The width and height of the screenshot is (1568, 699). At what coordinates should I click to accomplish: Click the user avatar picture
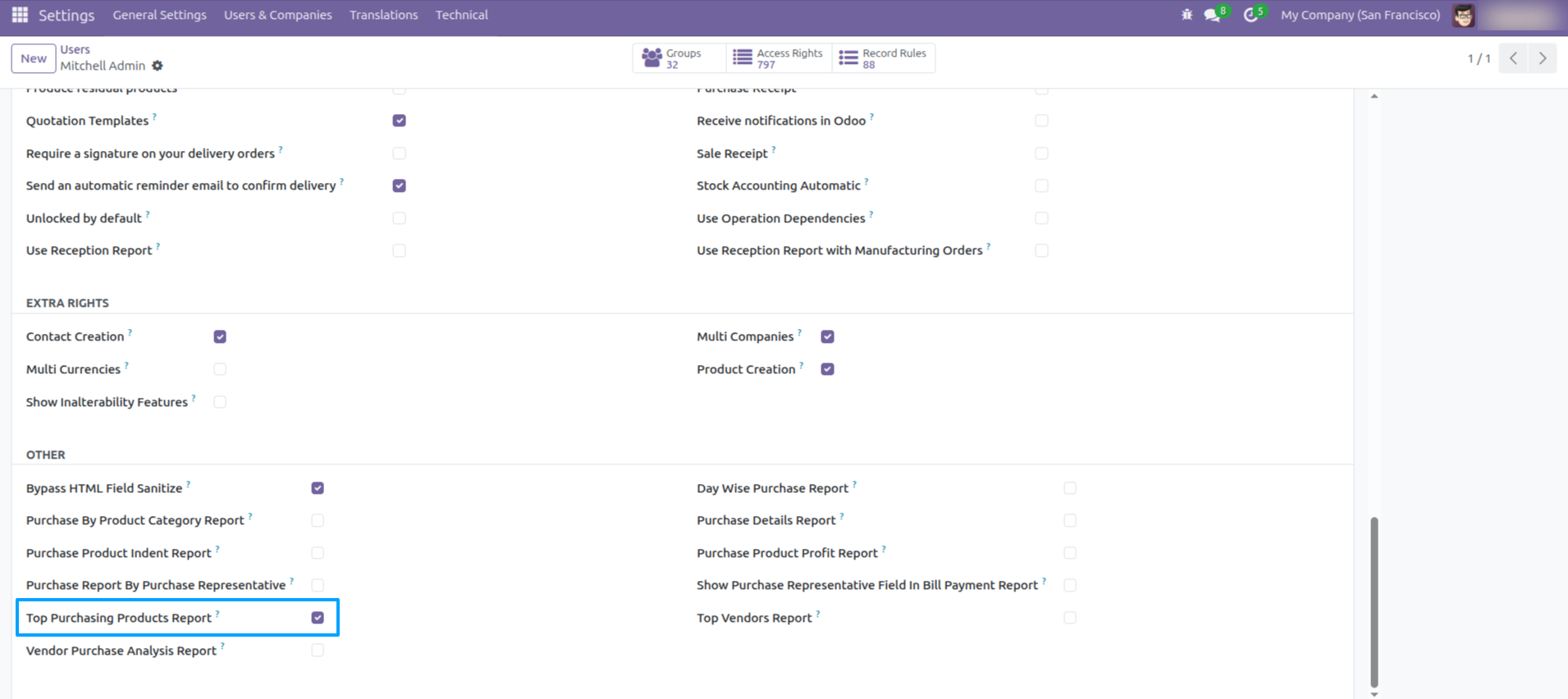pos(1463,15)
